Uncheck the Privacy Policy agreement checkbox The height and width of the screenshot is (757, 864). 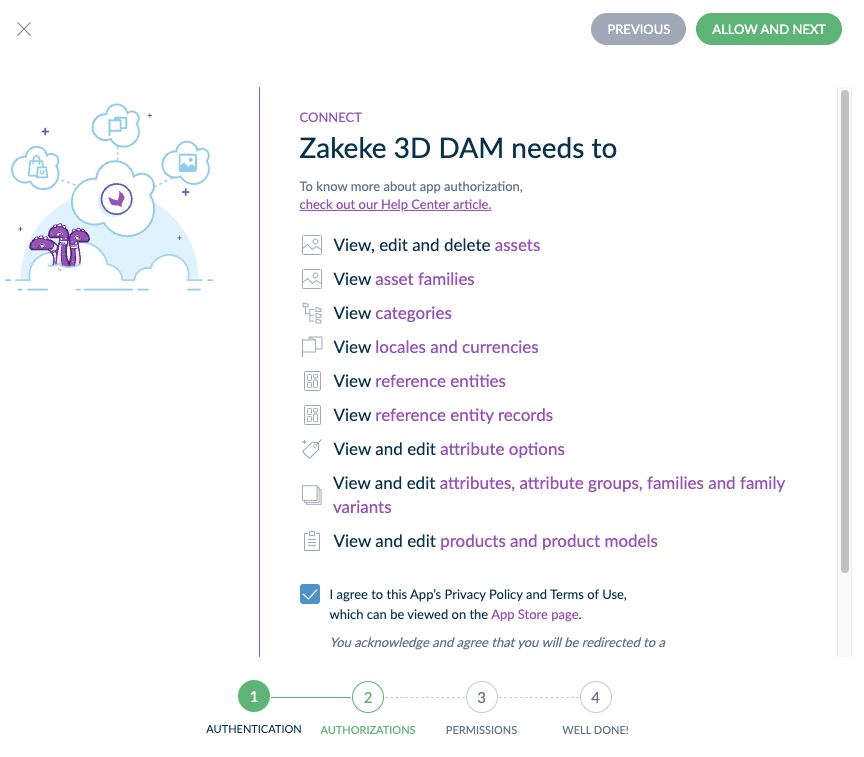point(310,594)
